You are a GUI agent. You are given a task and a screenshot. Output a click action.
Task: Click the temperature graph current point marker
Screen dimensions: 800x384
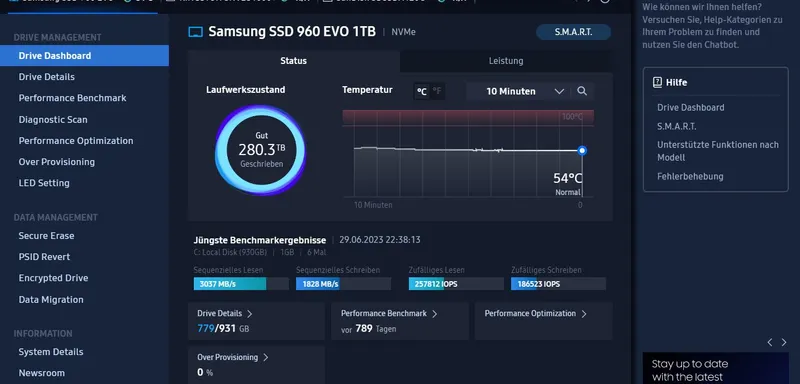click(582, 150)
